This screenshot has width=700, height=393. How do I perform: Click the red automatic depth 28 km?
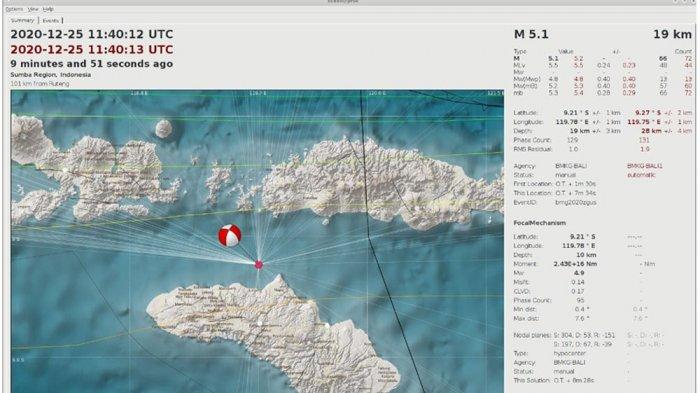click(x=651, y=131)
